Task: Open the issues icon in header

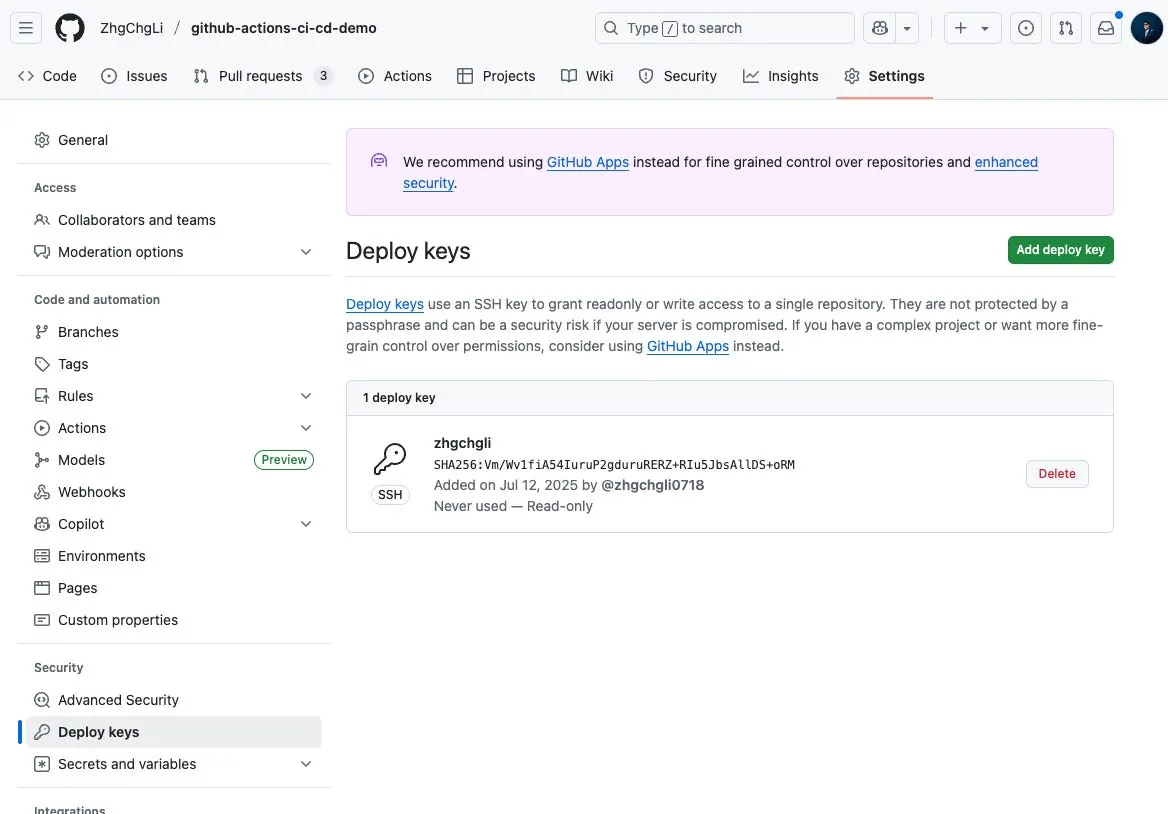Action: click(x=1025, y=28)
